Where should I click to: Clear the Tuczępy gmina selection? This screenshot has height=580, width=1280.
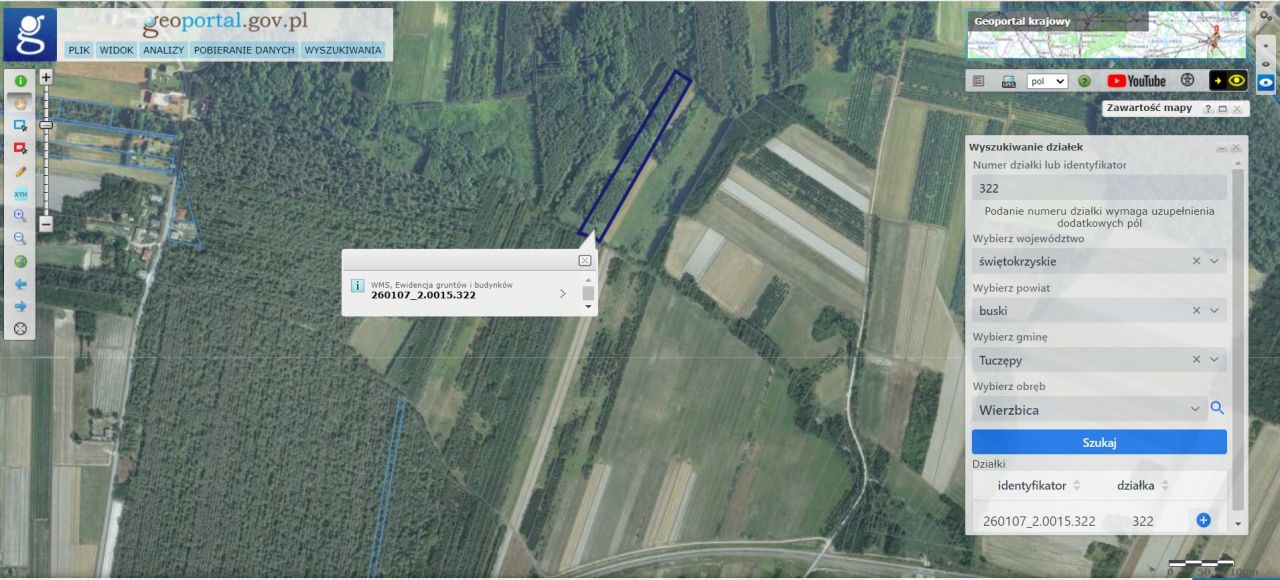[x=1196, y=359]
